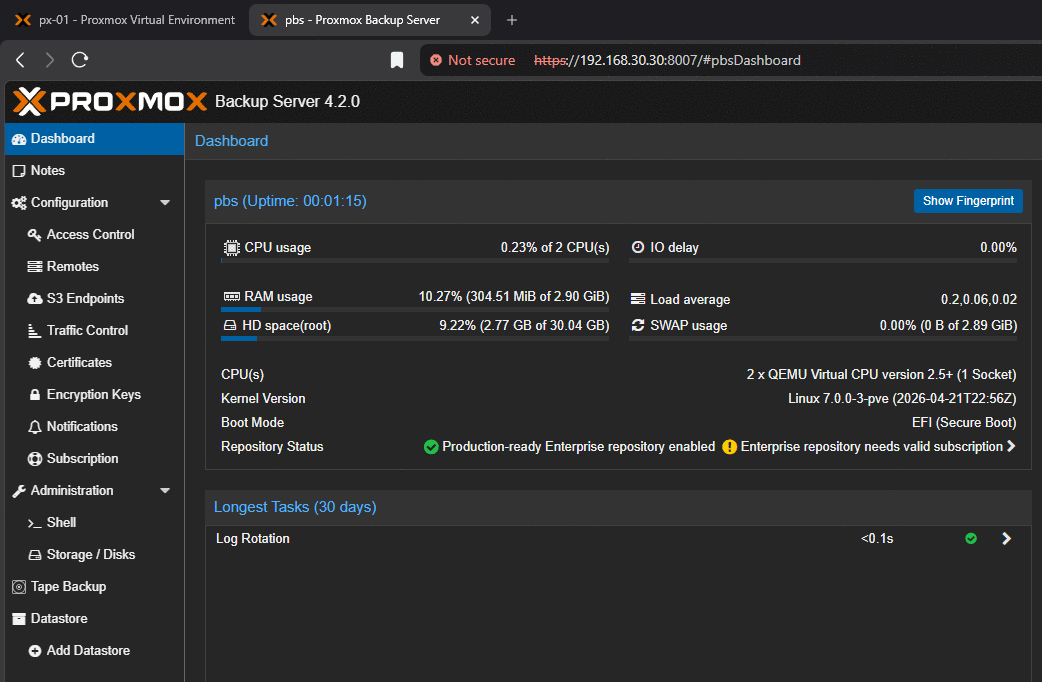Click green OK status of Log Rotation
The height and width of the screenshot is (682, 1042).
point(971,538)
